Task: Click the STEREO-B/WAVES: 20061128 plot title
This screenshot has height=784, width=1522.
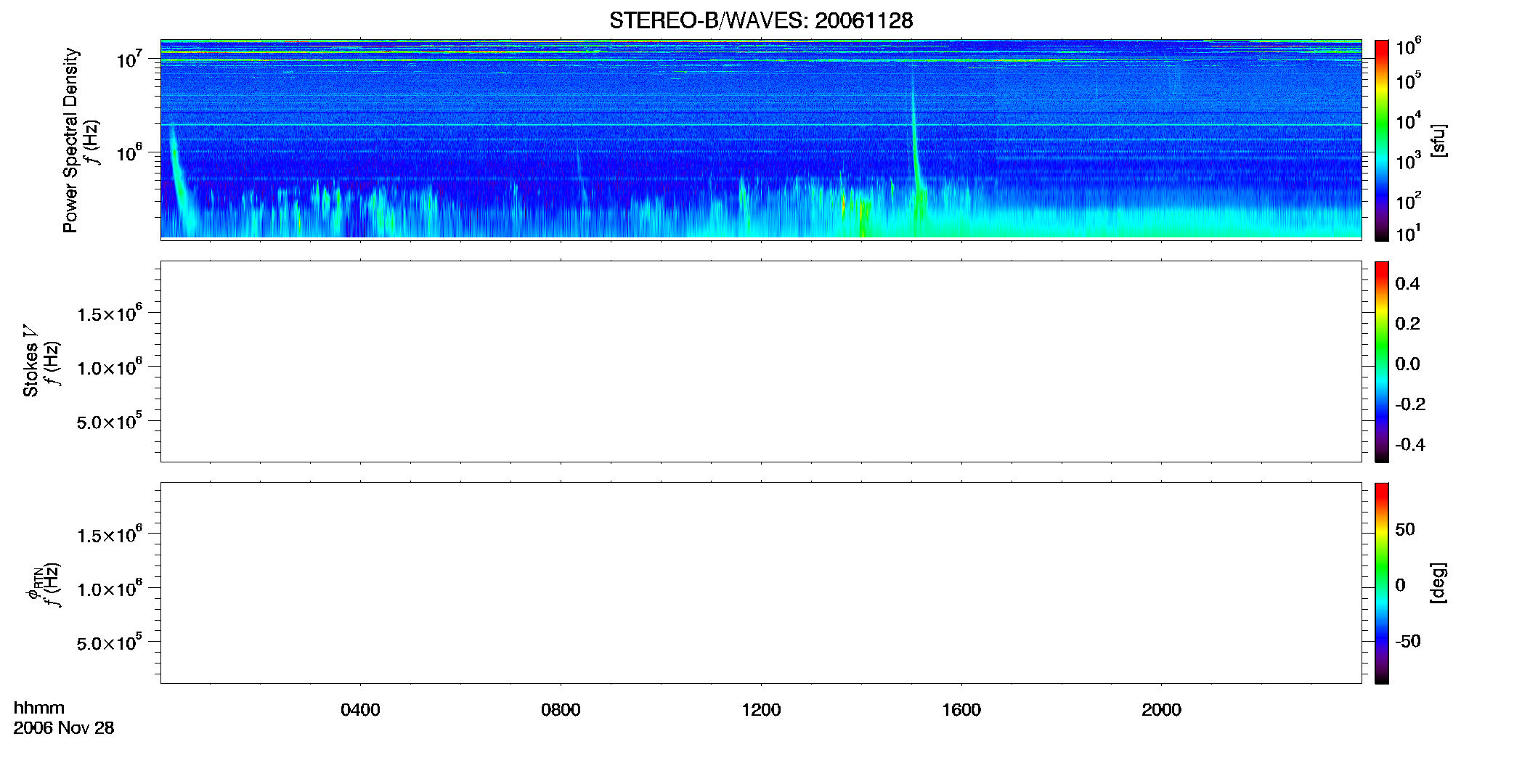Action: [x=761, y=20]
